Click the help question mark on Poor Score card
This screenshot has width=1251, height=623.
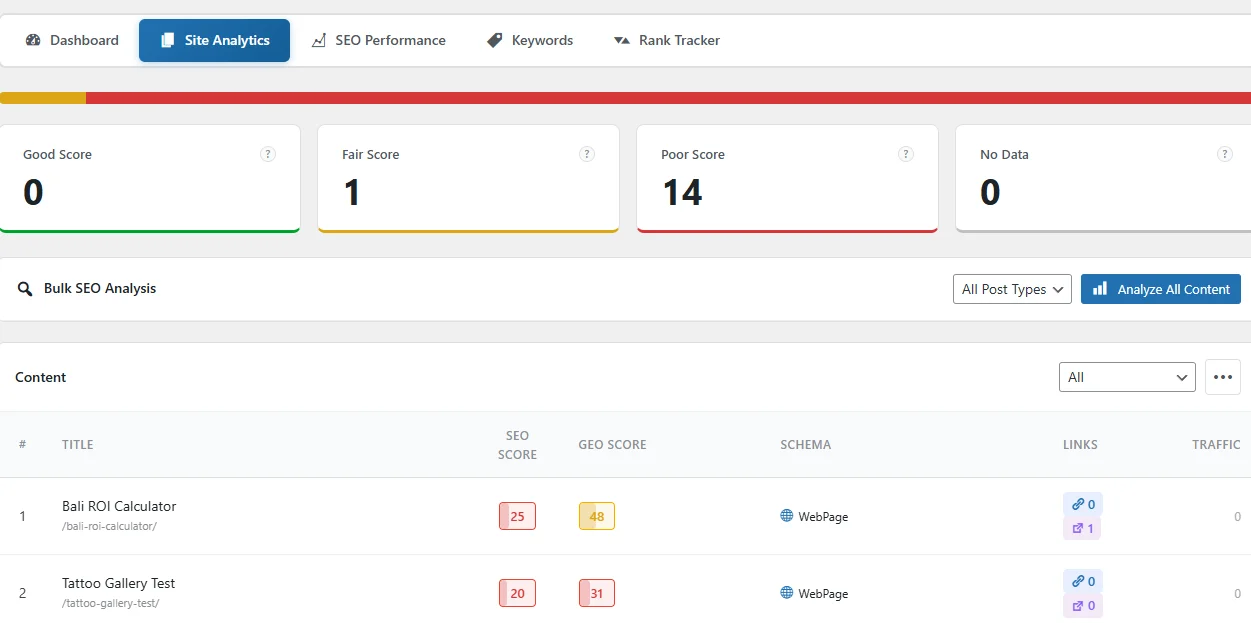(906, 154)
